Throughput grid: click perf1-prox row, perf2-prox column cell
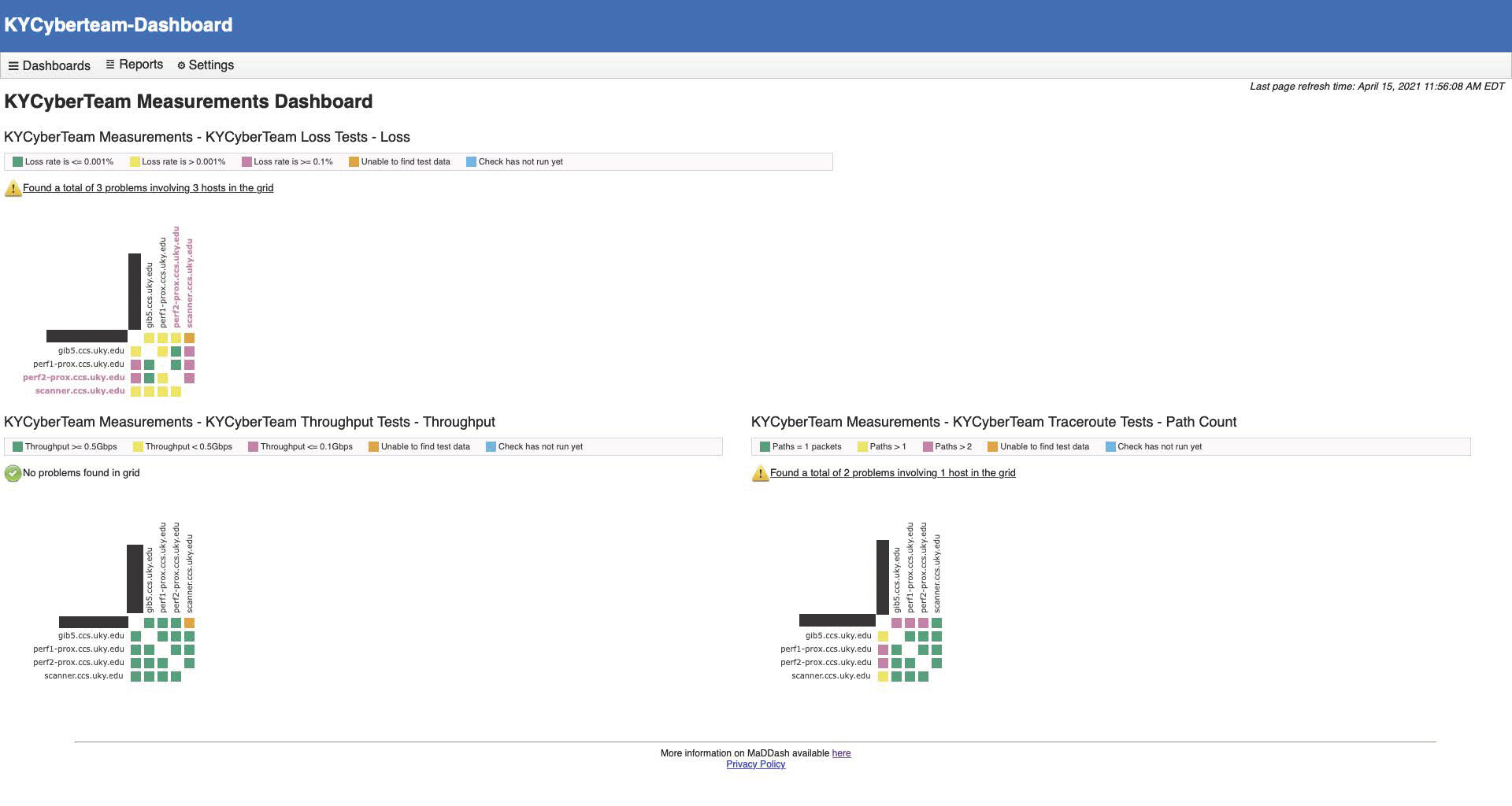The height and width of the screenshot is (806, 1512). point(176,649)
